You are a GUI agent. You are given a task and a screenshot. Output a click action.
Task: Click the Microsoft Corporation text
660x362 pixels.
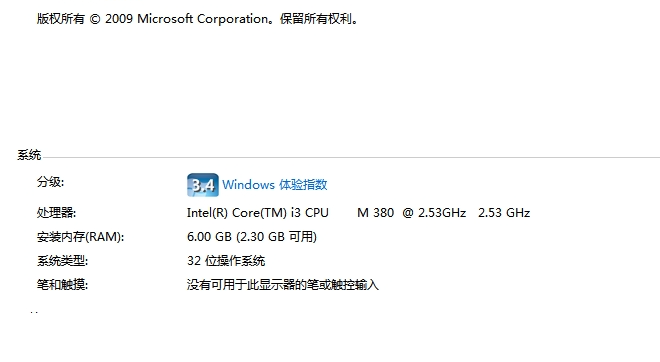(202, 19)
